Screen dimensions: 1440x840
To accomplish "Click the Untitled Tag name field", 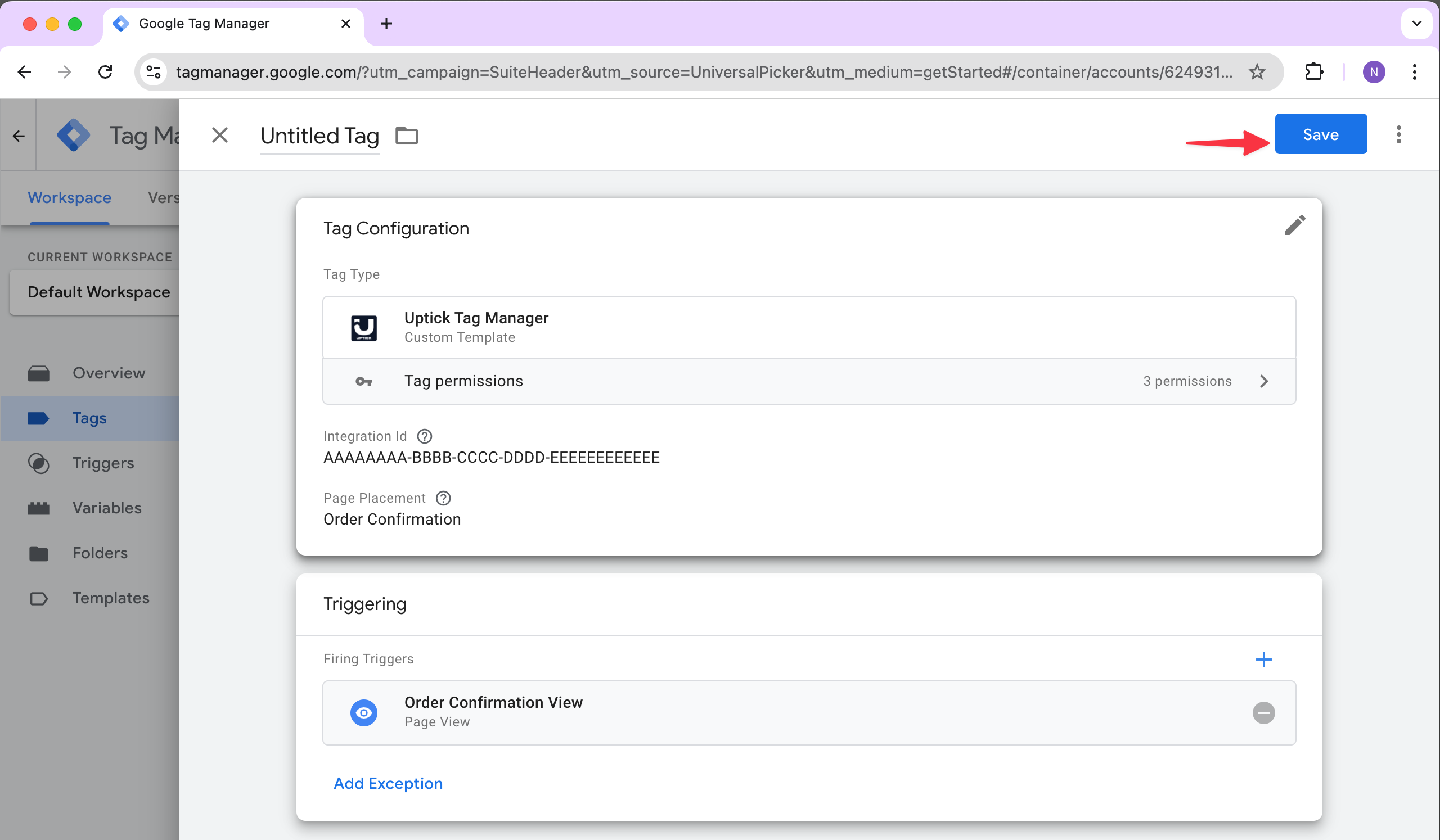I will tap(319, 136).
